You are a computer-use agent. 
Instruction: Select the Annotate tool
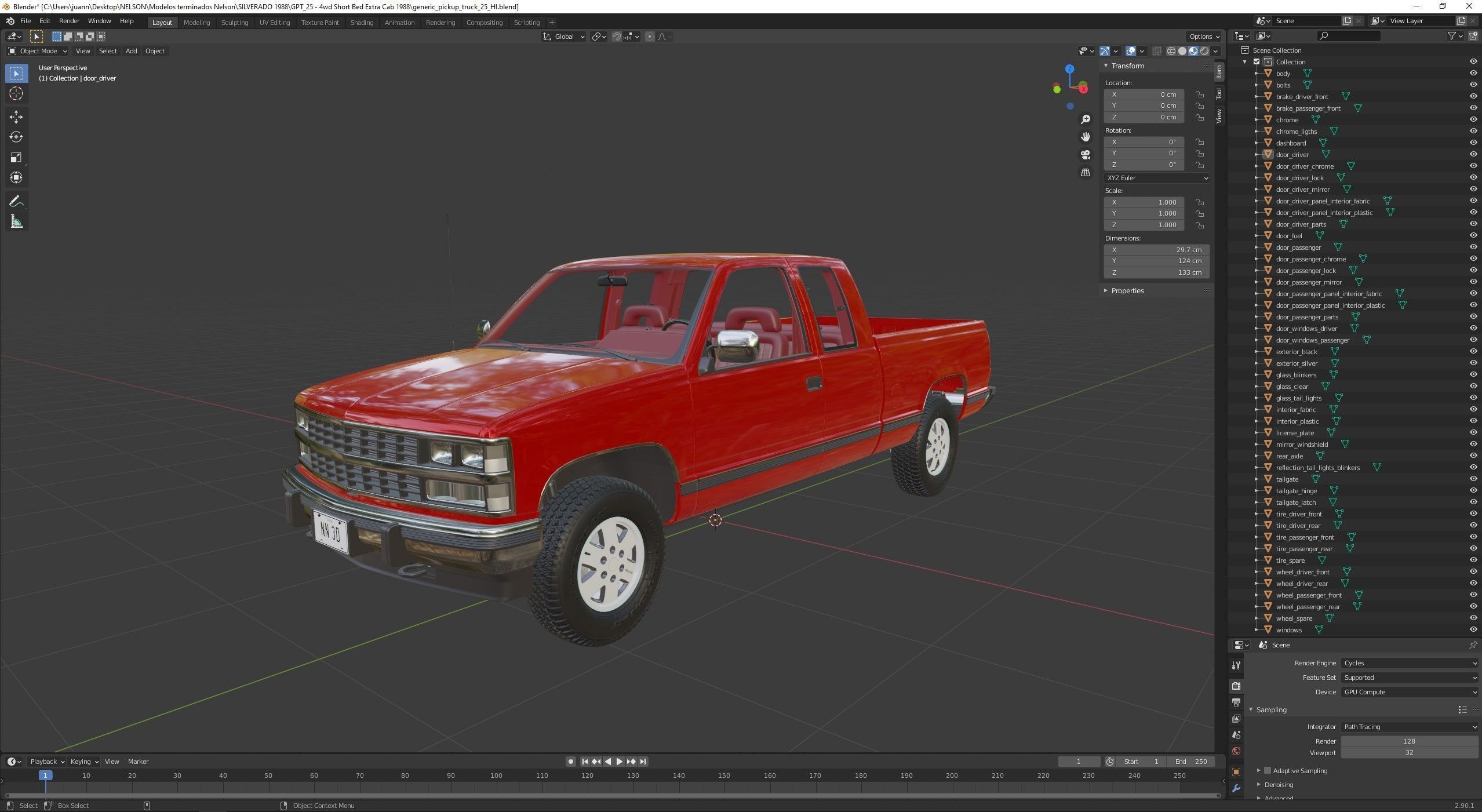16,201
